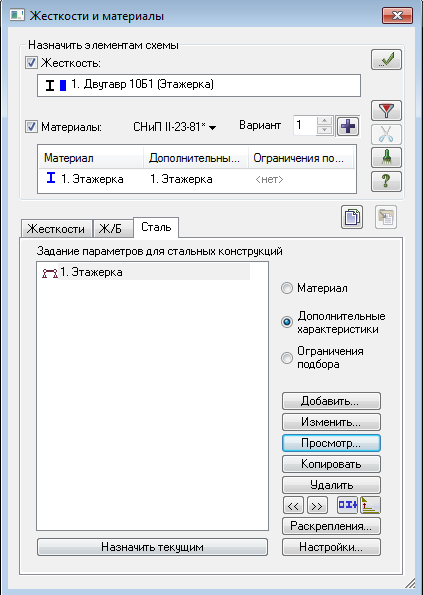Click the Добавить... button
423x595 pixels.
pyautogui.click(x=331, y=401)
